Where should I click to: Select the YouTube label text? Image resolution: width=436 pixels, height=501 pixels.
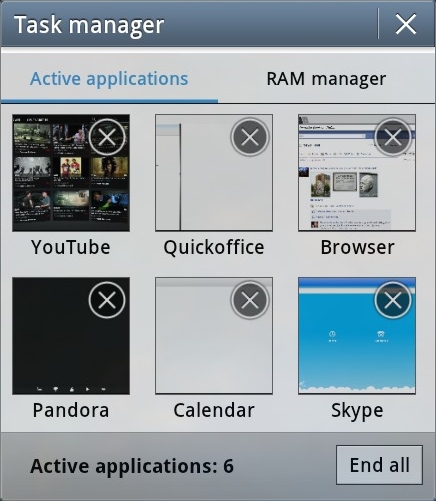[71, 247]
